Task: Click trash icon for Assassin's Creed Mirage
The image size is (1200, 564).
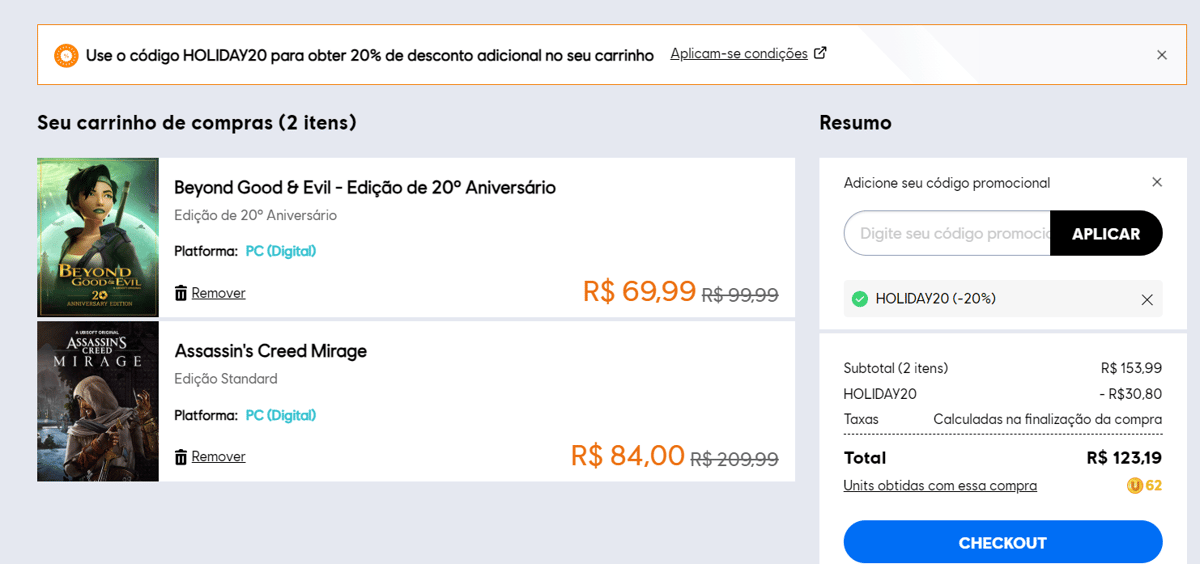Action: (x=181, y=457)
